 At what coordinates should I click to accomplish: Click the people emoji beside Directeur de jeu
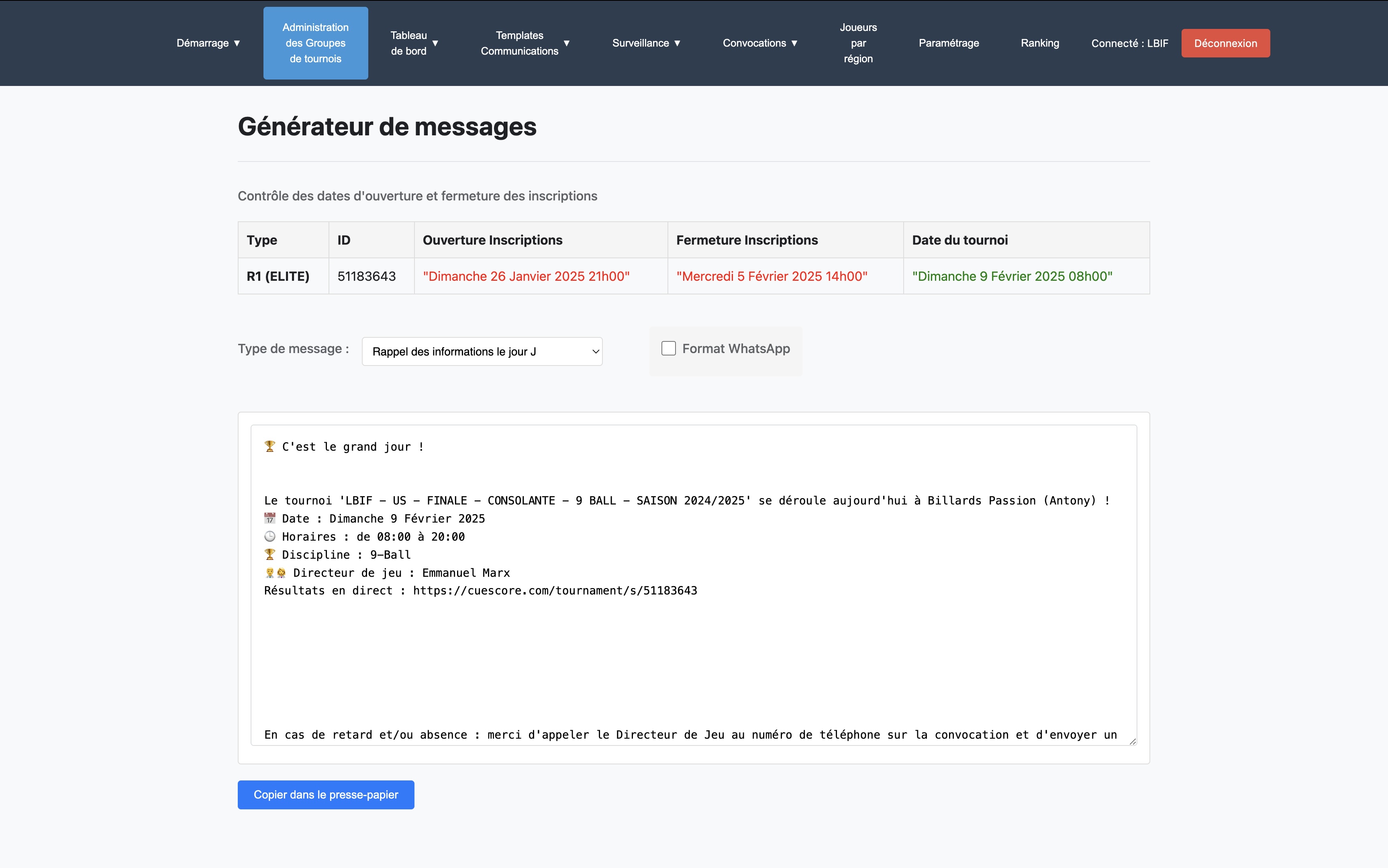click(275, 572)
